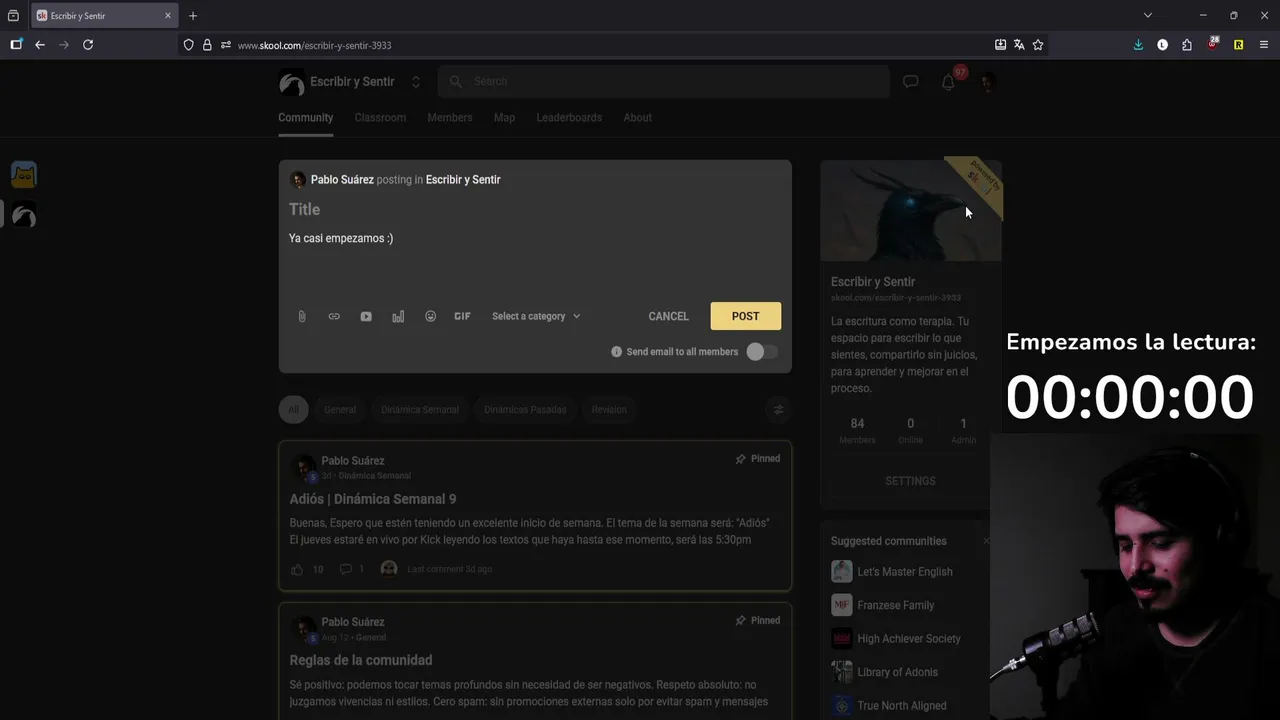Click info icon beside Send email
Screen dimensions: 1280x720
click(617, 352)
